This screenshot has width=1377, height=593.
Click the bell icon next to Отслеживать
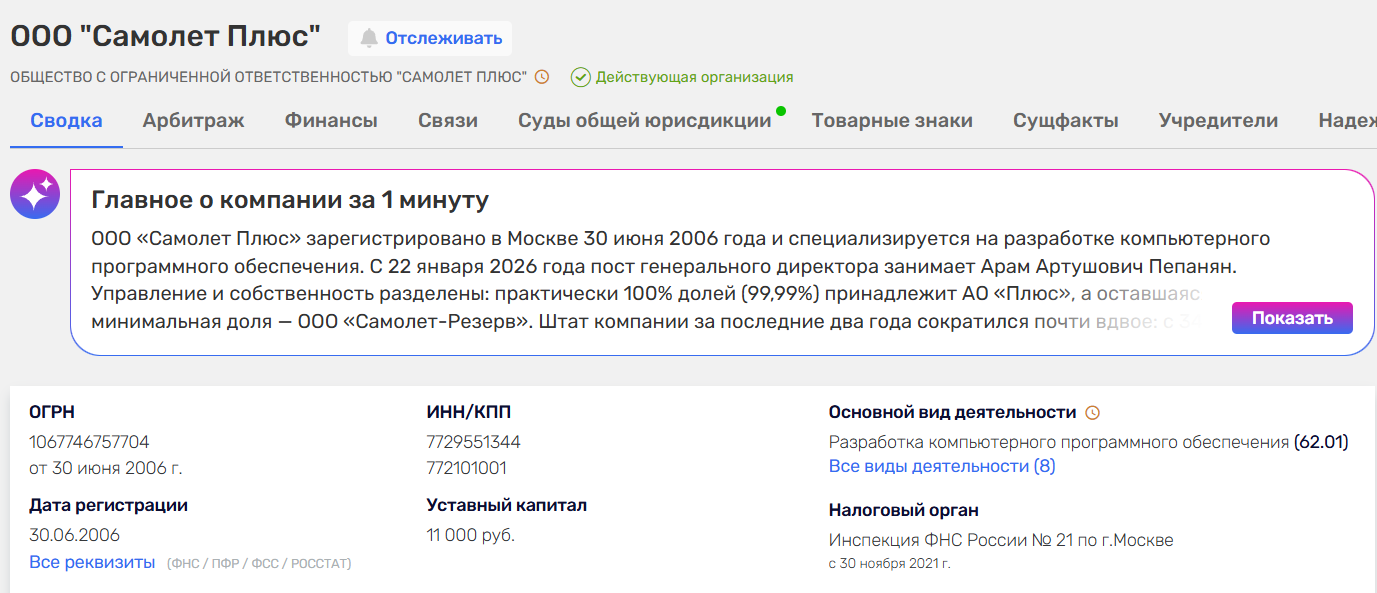point(369,39)
